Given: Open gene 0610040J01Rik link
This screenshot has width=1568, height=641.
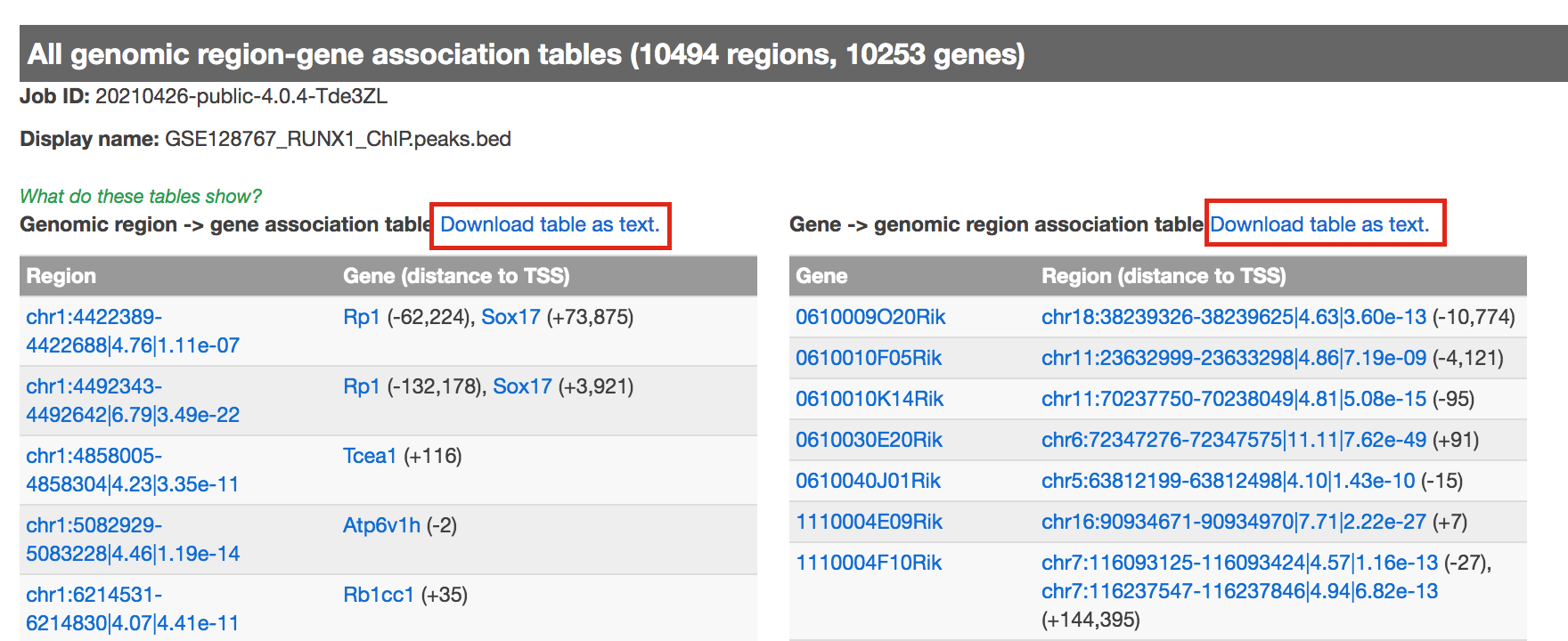Looking at the screenshot, I should pos(868,481).
